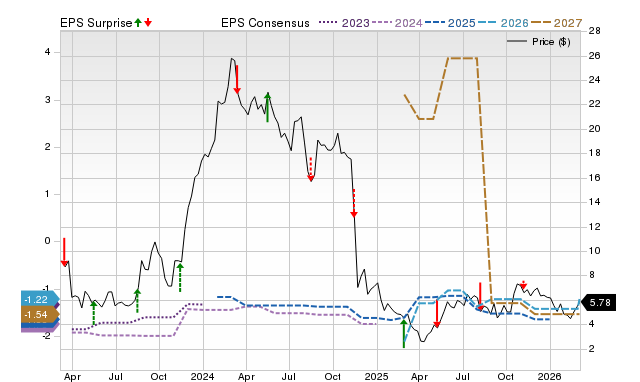Click the red surprise arrow at the price peak
Viewport: 640px width, 382px height.
(x=237, y=79)
